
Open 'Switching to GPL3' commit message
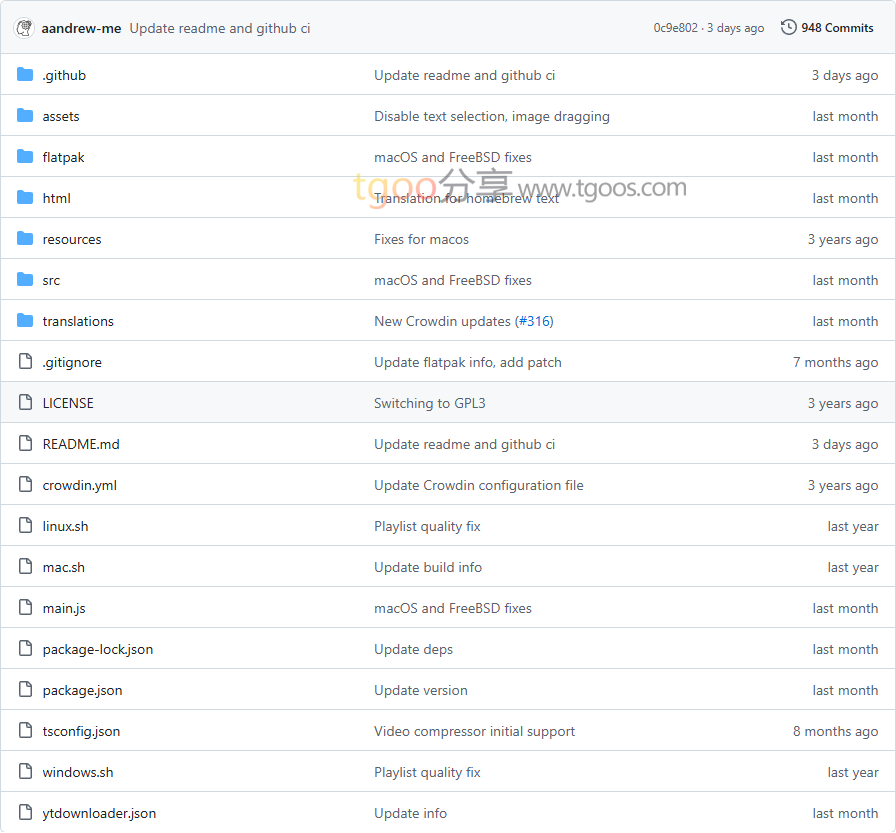(429, 403)
